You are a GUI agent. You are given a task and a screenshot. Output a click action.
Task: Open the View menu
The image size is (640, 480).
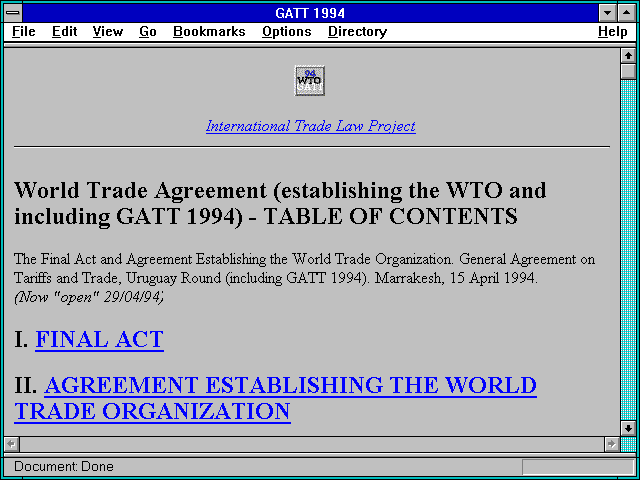pyautogui.click(x=108, y=32)
